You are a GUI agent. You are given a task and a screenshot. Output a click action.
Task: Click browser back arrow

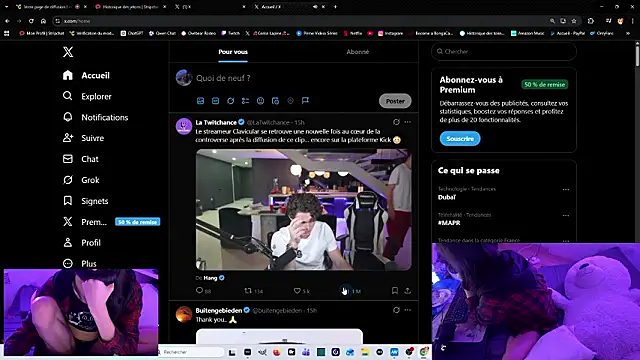(7, 21)
